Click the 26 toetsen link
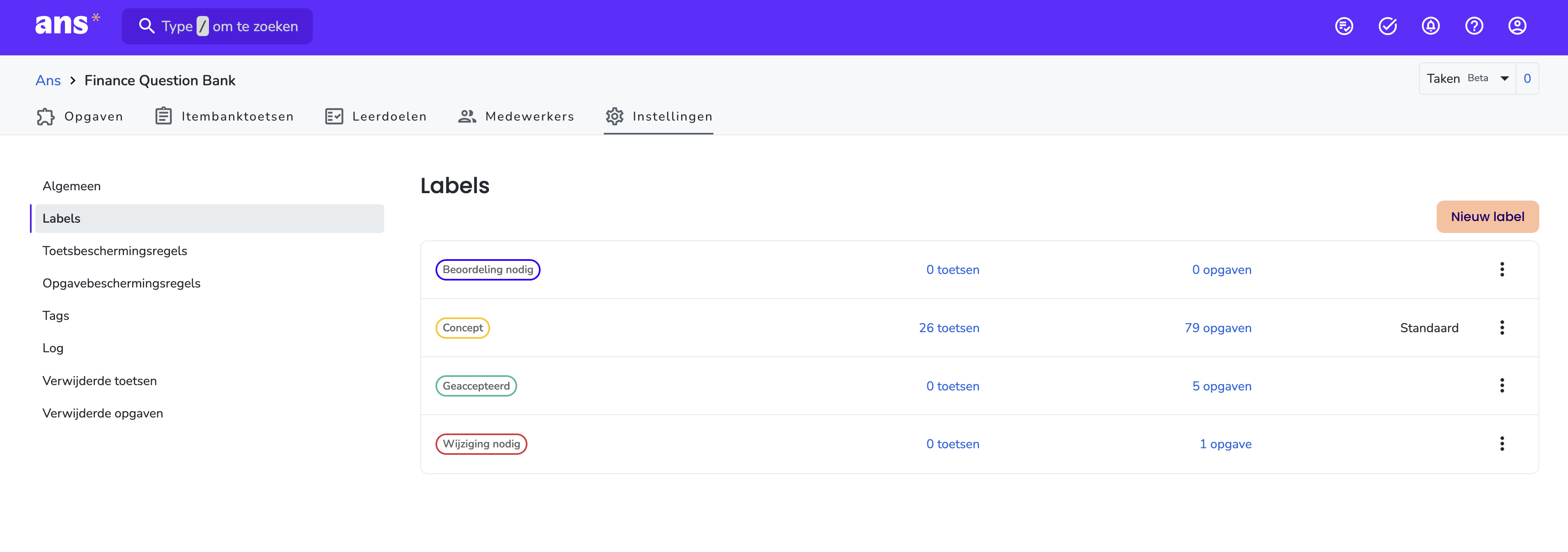Screen dimensions: 1568x552 click(948, 328)
